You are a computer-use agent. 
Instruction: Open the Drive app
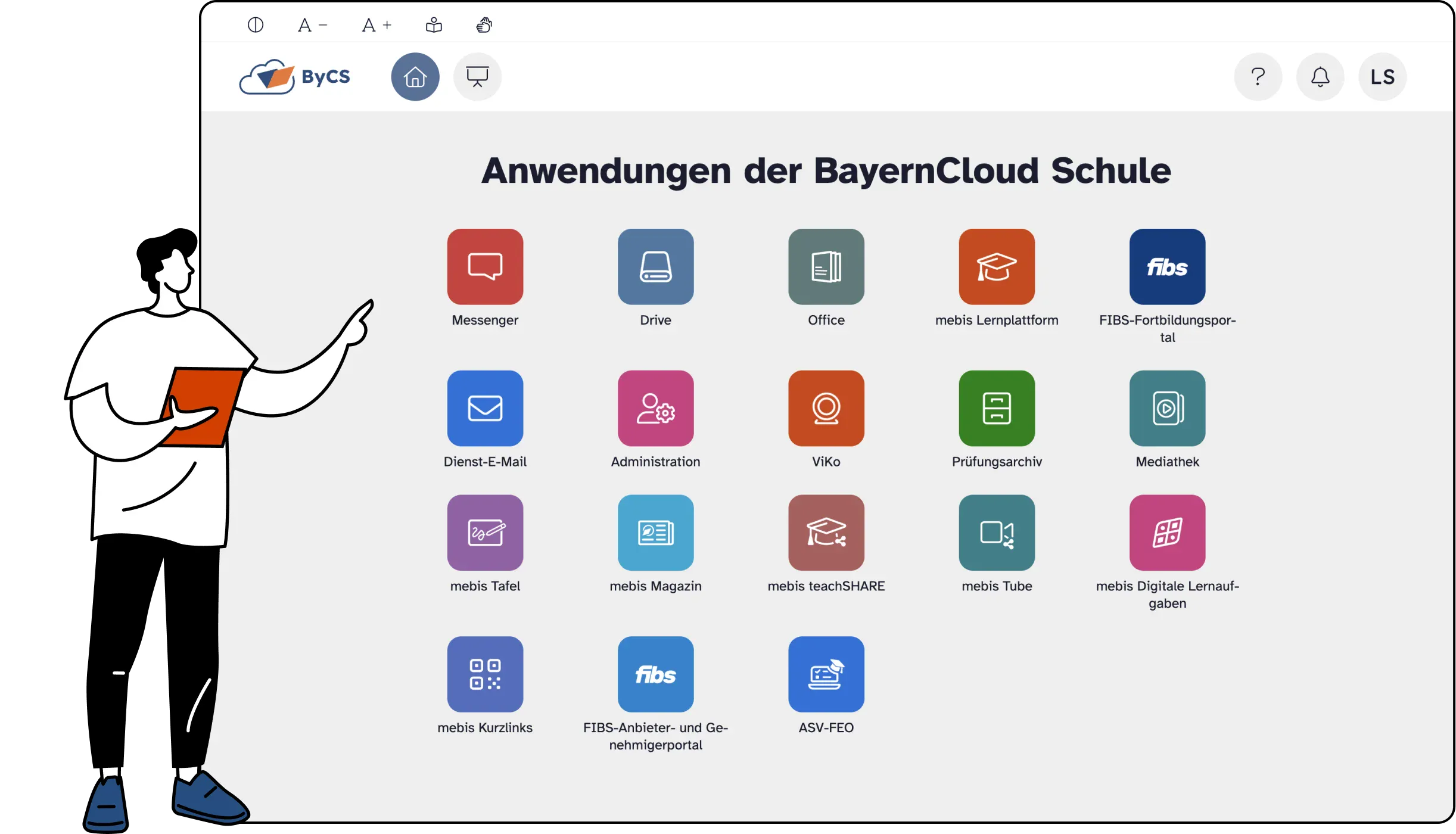[x=655, y=266]
